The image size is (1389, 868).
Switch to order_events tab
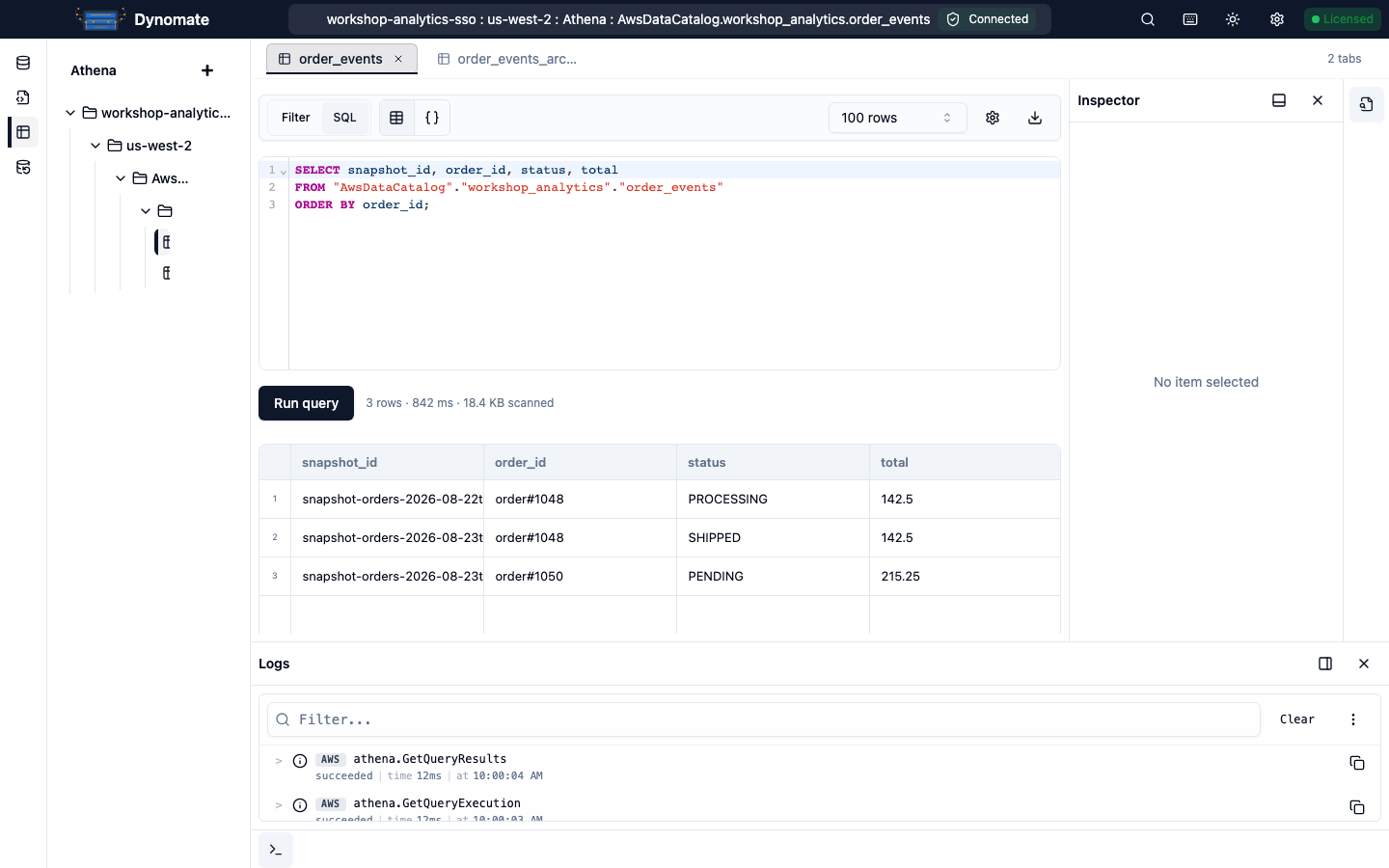340,59
